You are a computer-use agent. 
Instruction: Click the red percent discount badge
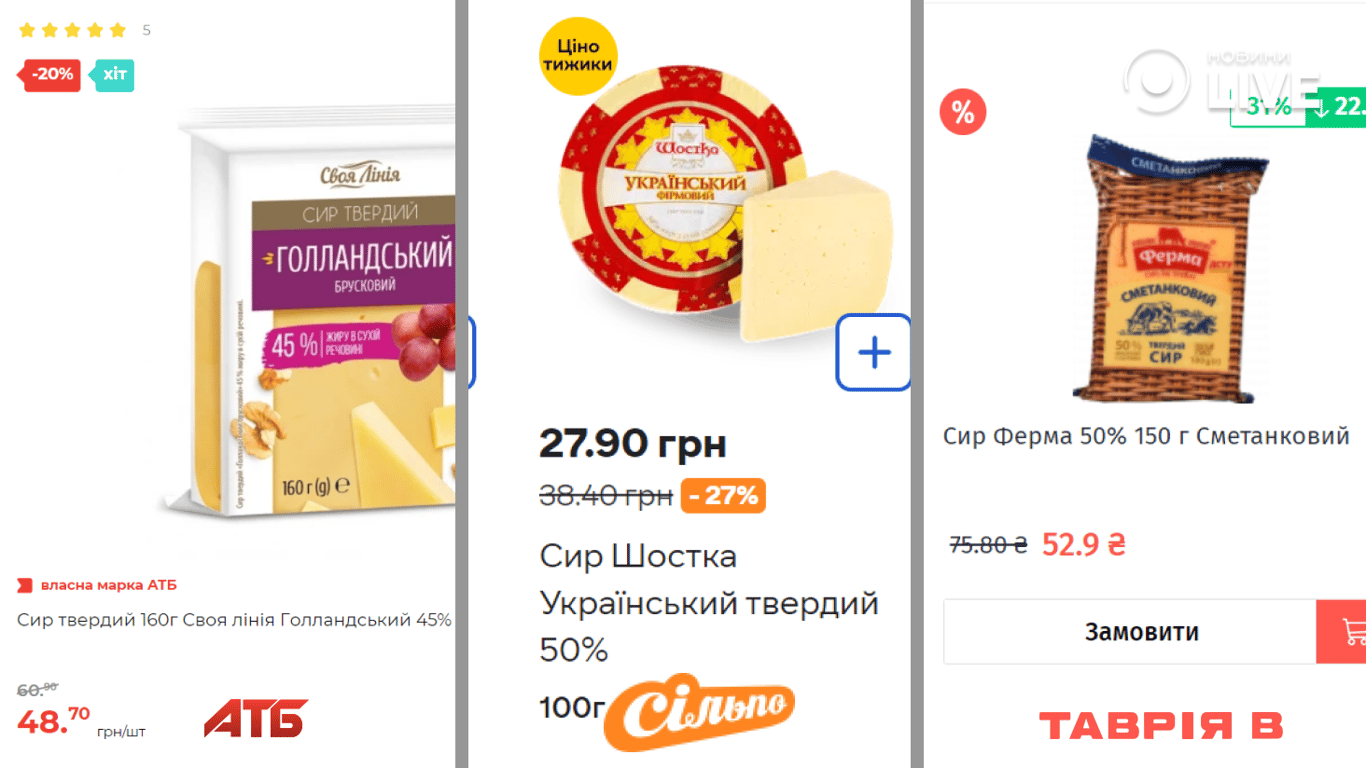pyautogui.click(x=963, y=112)
